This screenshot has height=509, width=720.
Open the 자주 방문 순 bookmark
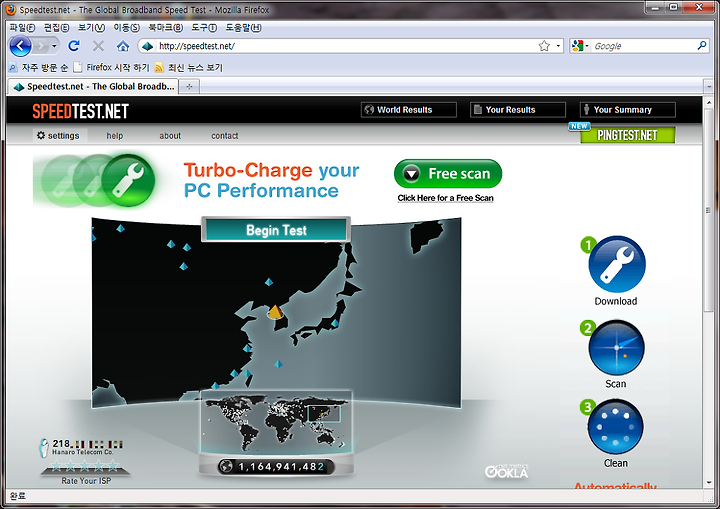click(x=39, y=68)
